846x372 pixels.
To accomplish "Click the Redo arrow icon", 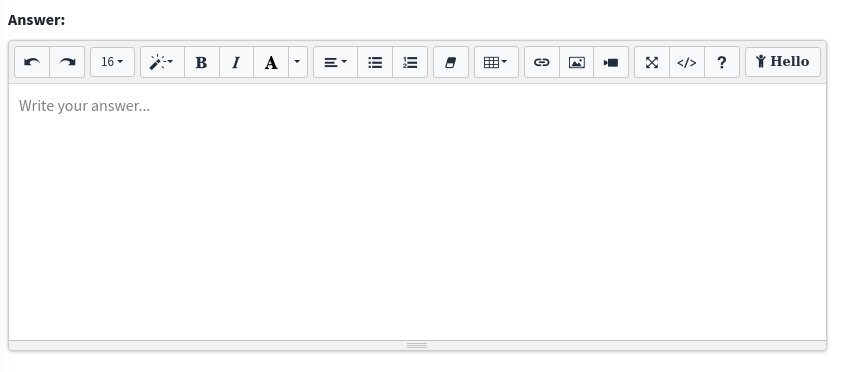I will point(67,62).
